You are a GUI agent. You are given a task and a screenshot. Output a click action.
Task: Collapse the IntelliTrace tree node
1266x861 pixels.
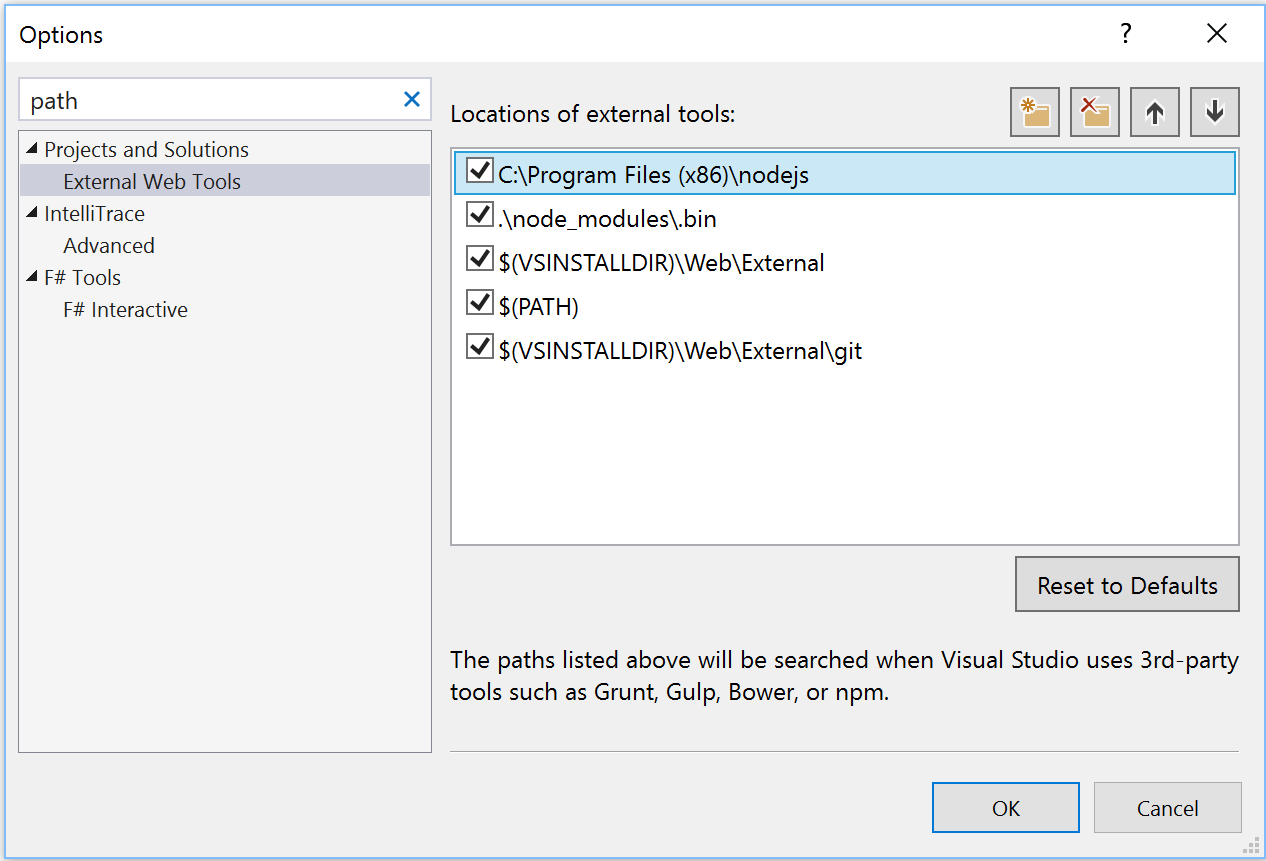[33, 215]
